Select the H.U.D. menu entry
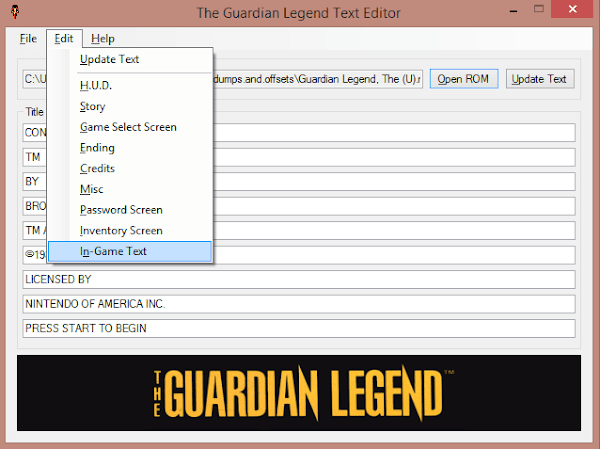Viewport: 600px width, 449px height. (130, 85)
